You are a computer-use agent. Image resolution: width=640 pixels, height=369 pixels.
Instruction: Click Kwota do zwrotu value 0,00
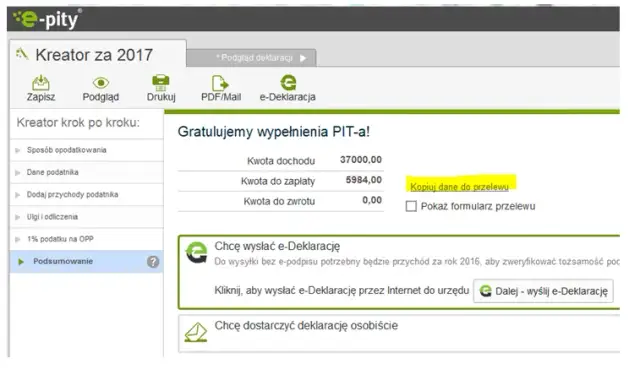coord(372,200)
